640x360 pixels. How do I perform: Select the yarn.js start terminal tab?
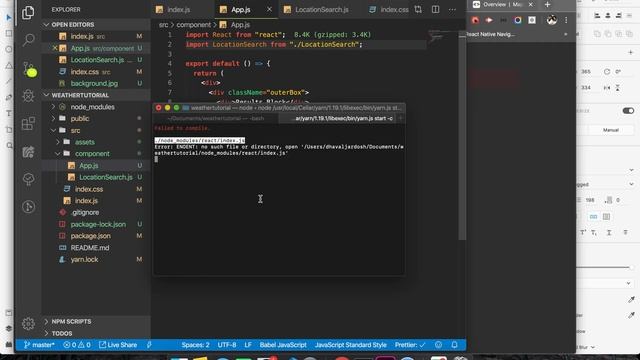[x=343, y=118]
